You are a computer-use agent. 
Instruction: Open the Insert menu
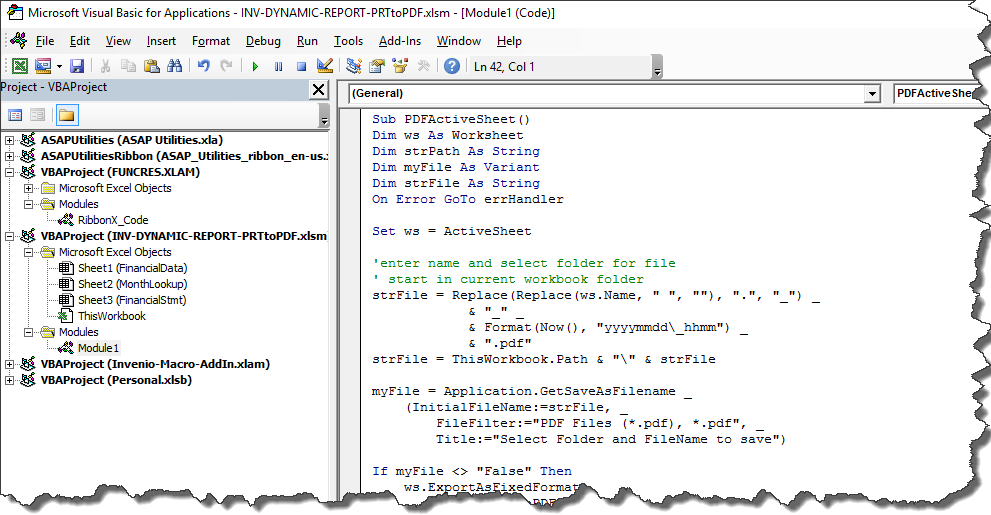tap(161, 41)
